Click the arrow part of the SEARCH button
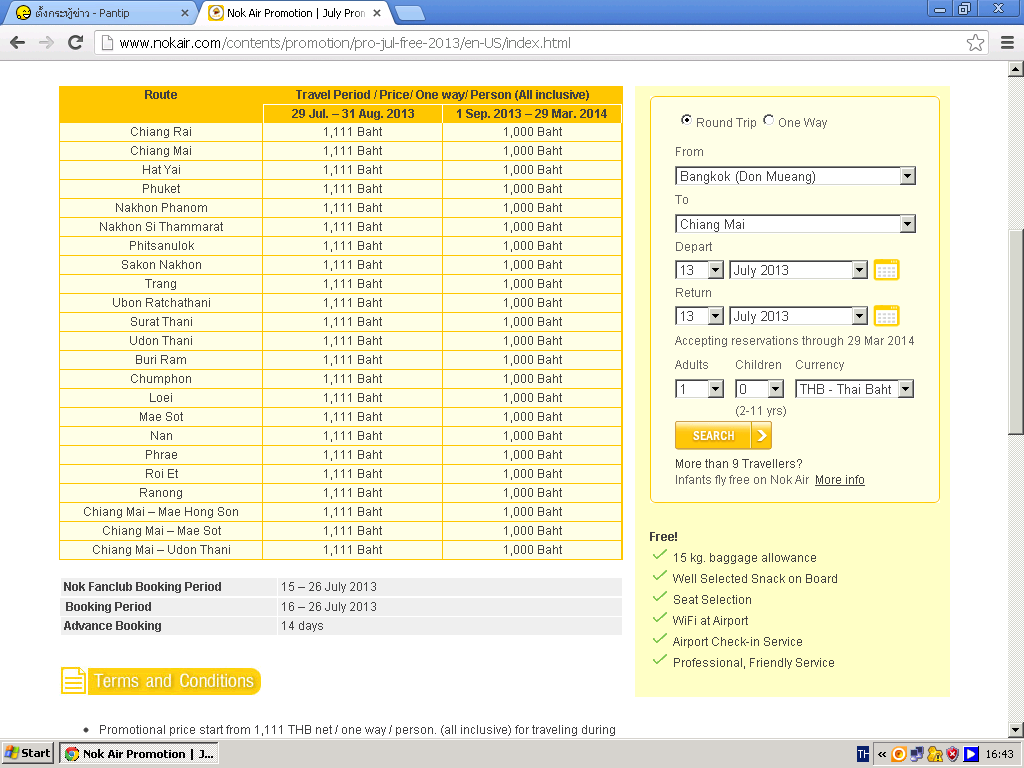 pos(761,436)
